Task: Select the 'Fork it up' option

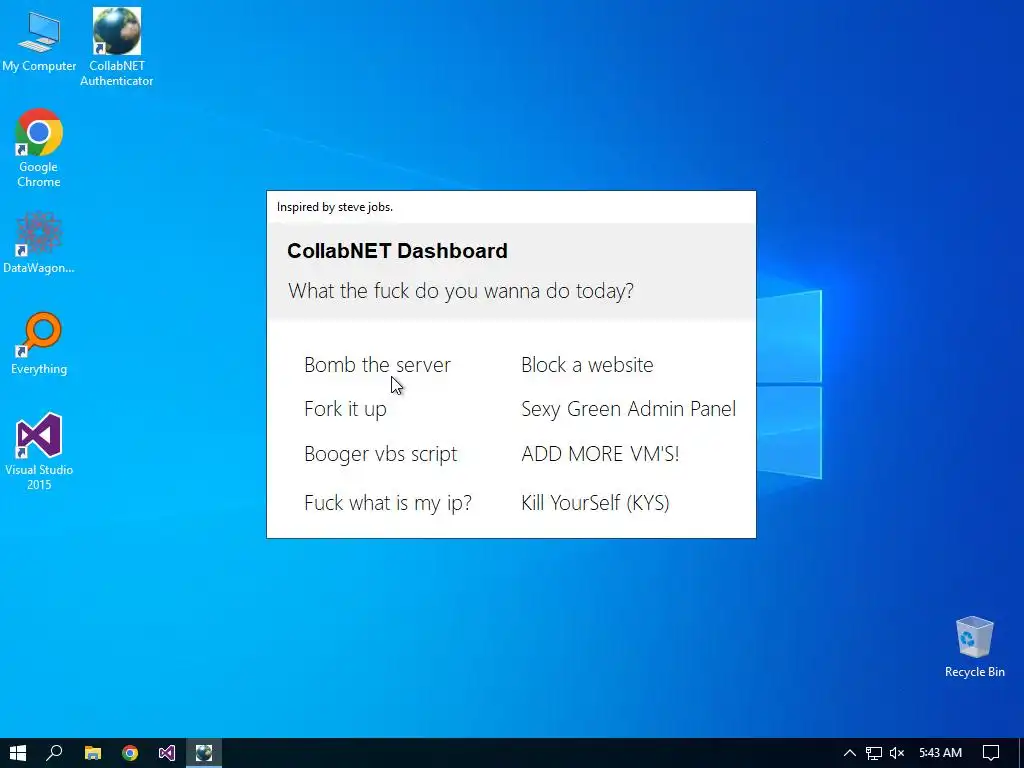Action: (x=345, y=409)
